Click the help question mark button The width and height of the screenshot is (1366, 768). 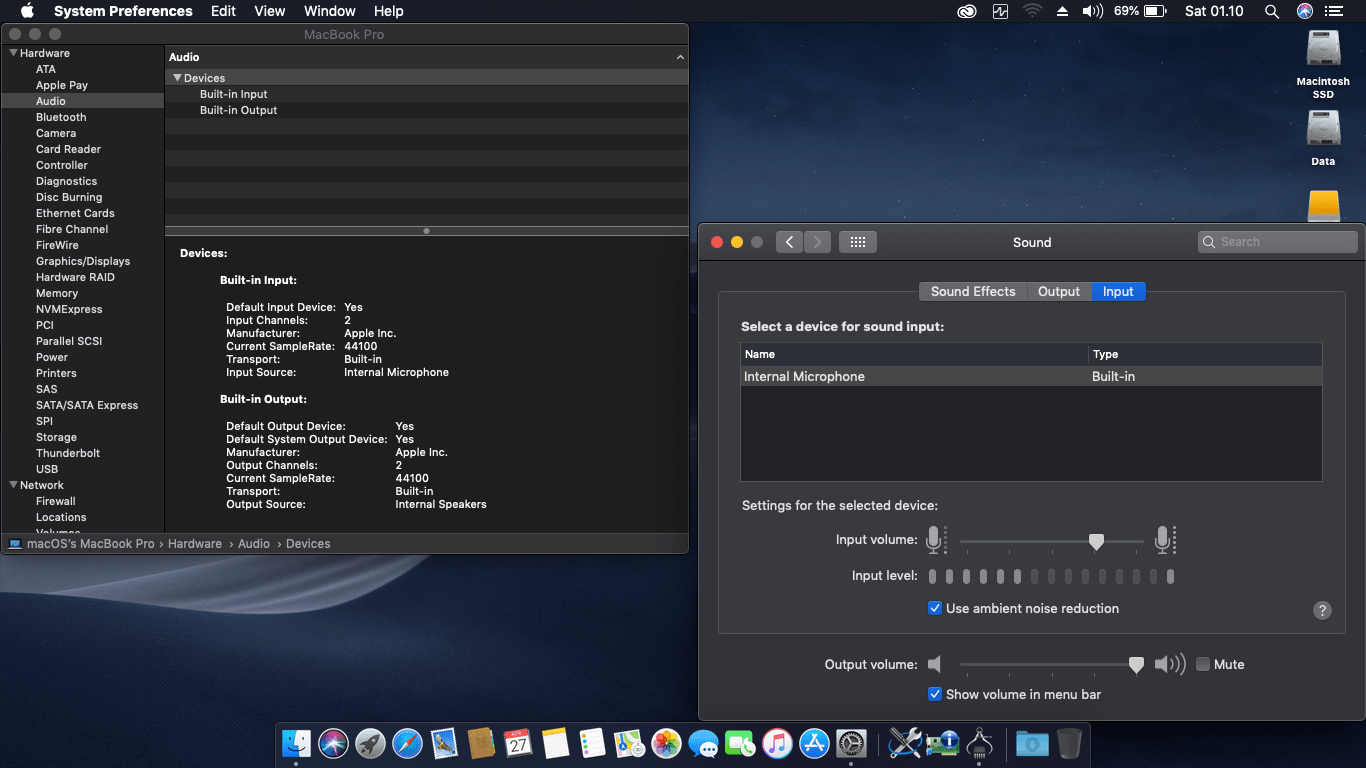(1322, 610)
